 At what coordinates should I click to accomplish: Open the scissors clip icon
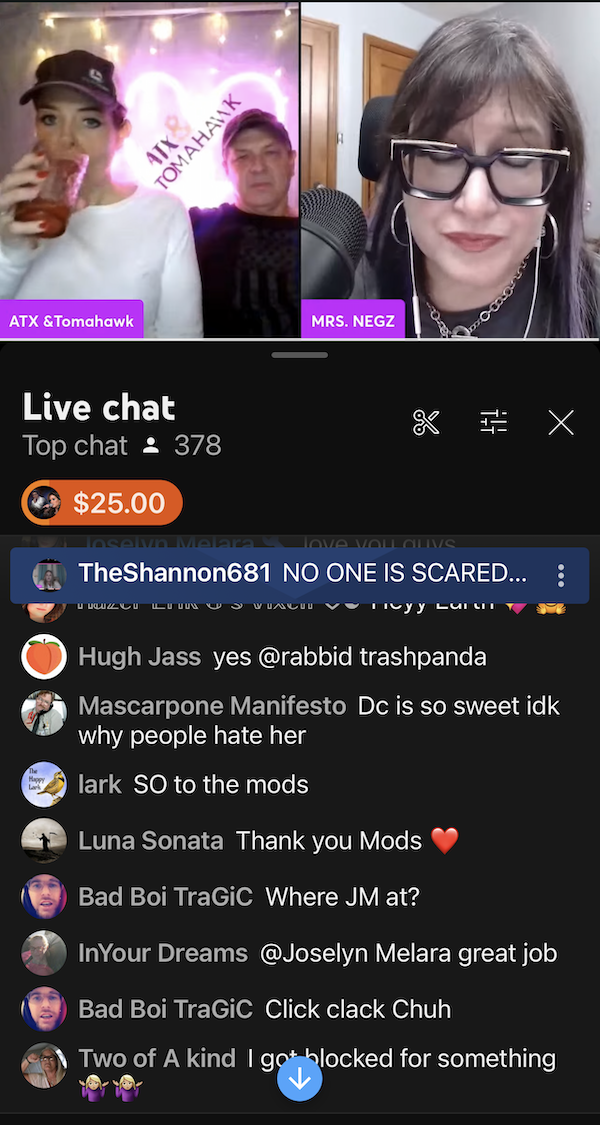tap(426, 423)
